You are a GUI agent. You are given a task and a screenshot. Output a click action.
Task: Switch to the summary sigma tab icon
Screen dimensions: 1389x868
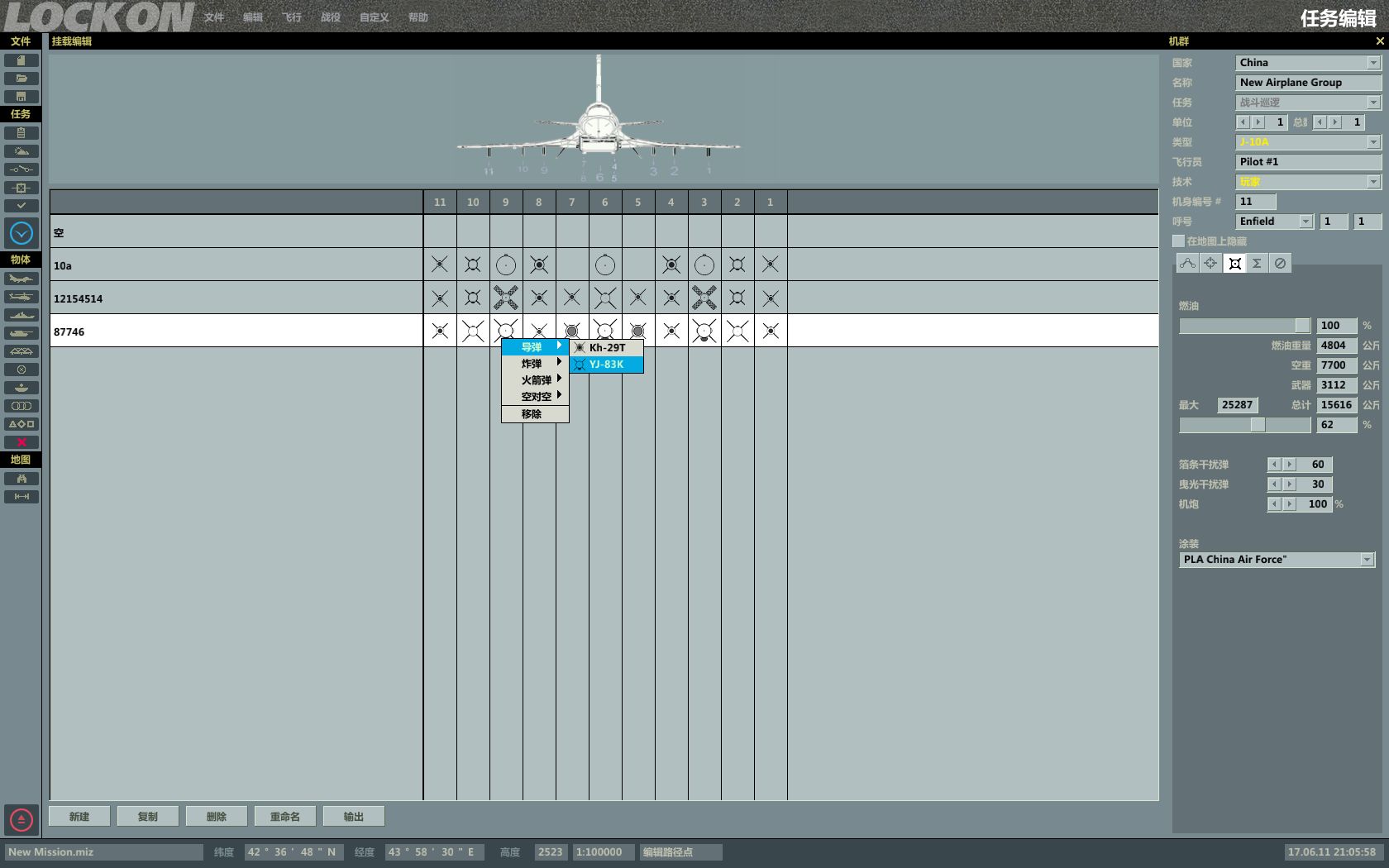click(x=1257, y=264)
